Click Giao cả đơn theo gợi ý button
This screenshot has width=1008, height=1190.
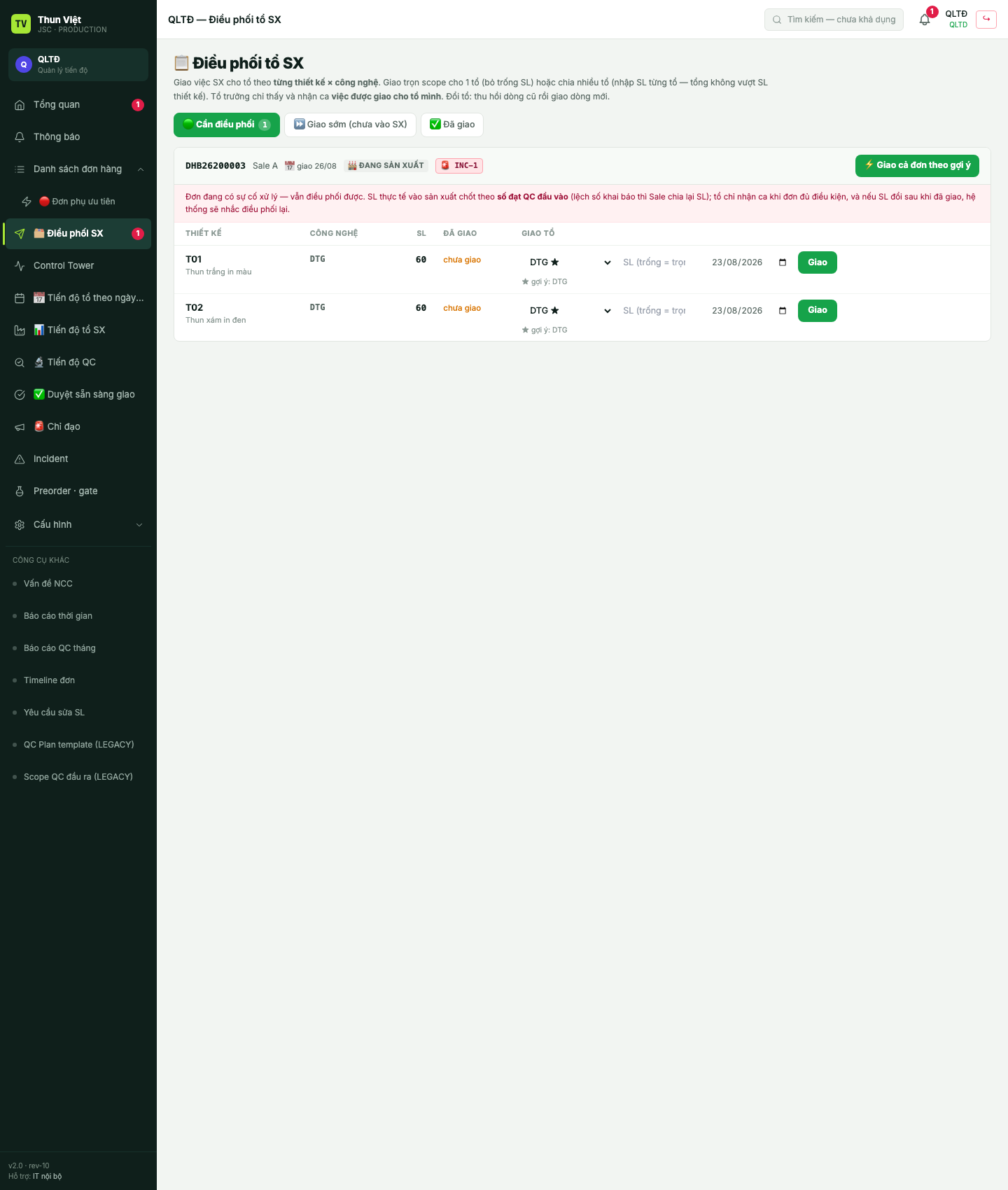917,166
